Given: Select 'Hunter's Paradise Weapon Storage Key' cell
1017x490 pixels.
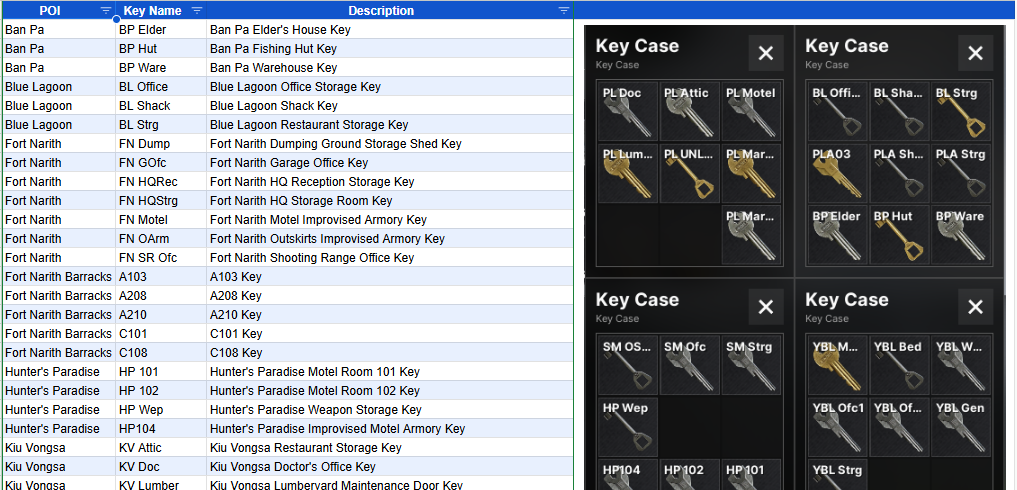Looking at the screenshot, I should [390, 410].
